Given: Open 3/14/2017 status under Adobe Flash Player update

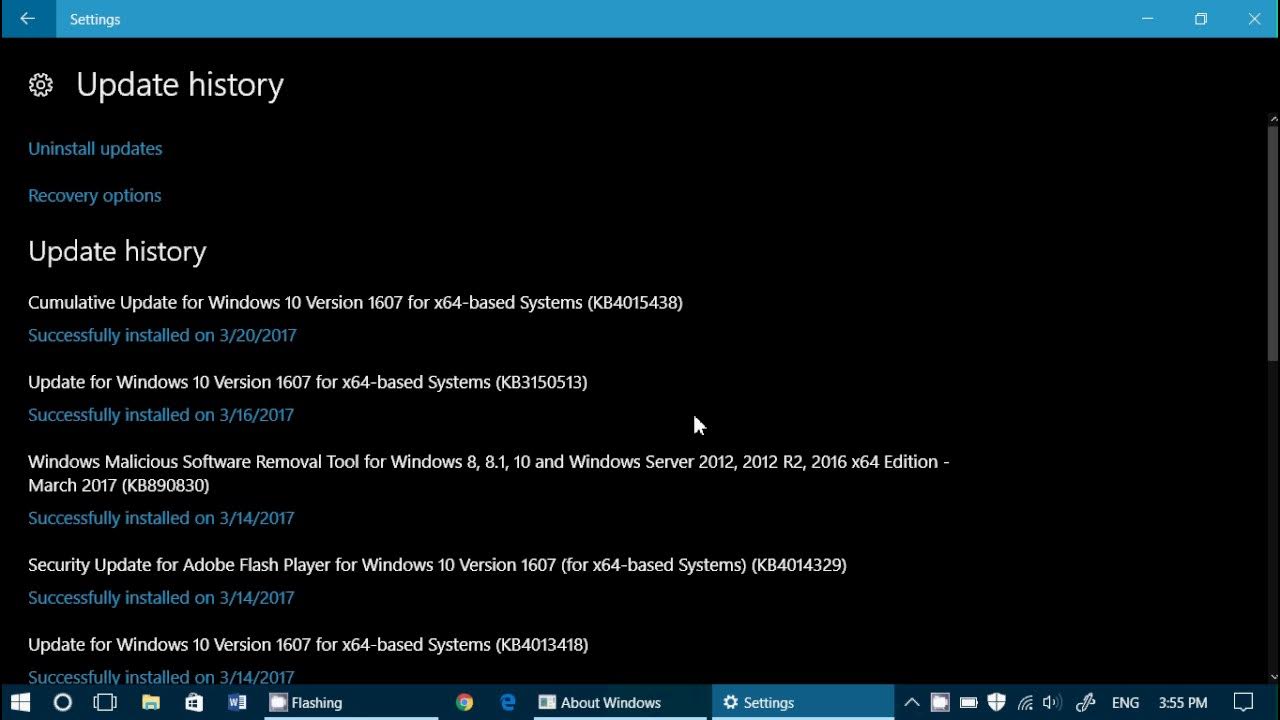Looking at the screenshot, I should pyautogui.click(x=161, y=597).
